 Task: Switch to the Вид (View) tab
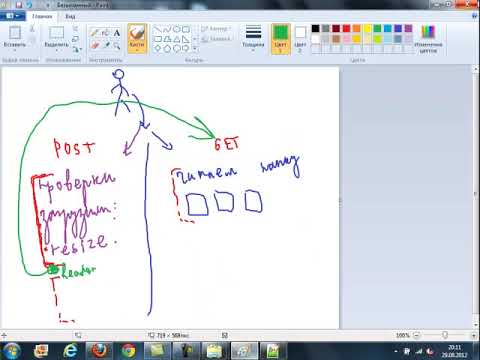coord(70,16)
